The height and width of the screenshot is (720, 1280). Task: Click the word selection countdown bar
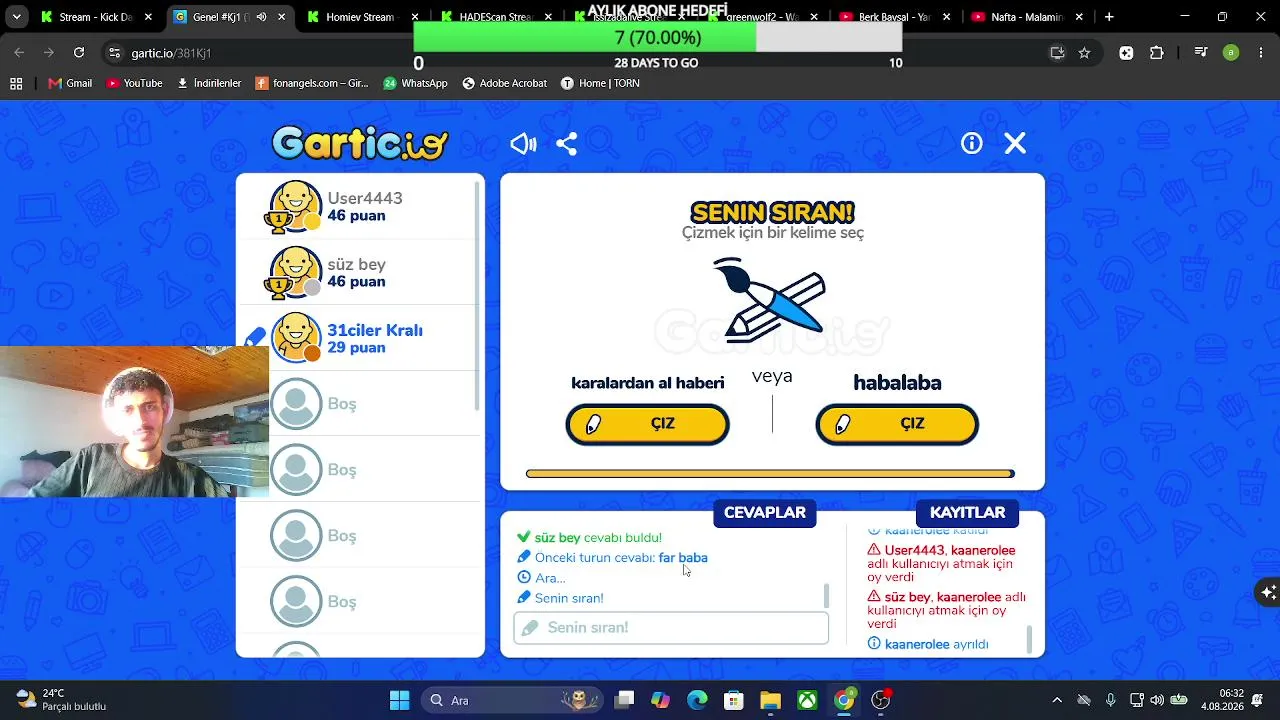click(770, 474)
